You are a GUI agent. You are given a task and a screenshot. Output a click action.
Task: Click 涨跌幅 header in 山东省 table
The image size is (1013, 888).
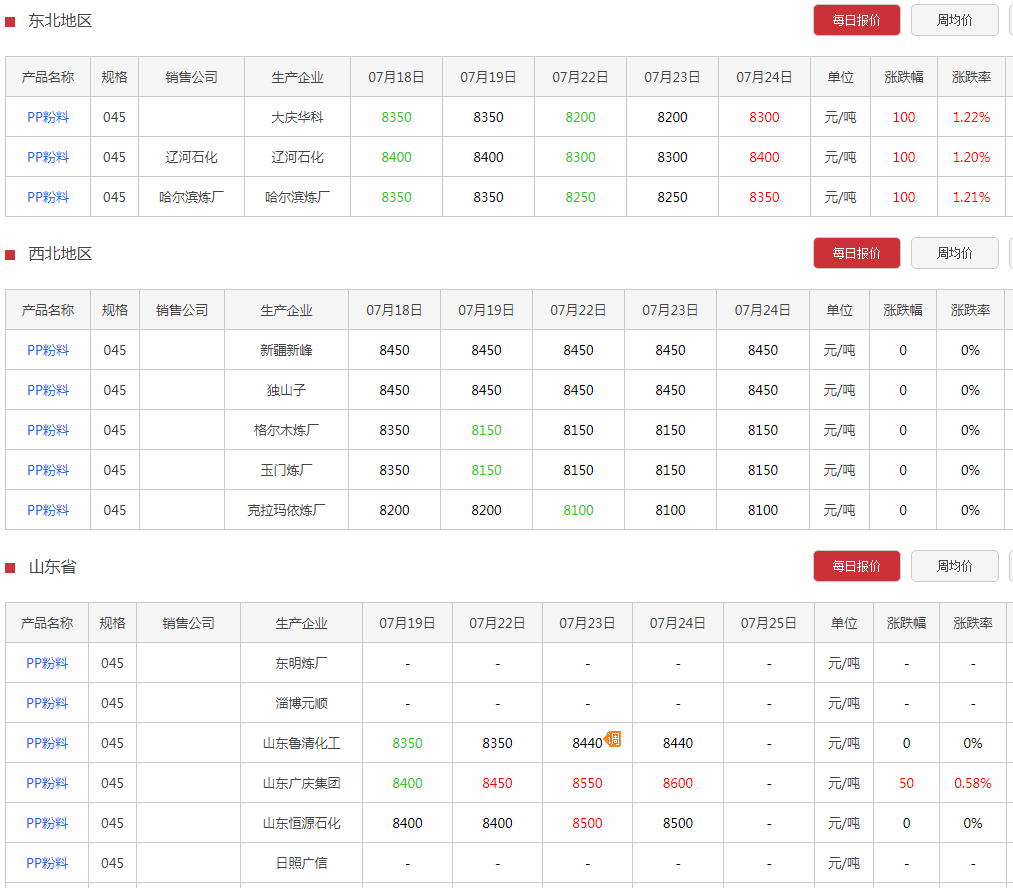[906, 624]
